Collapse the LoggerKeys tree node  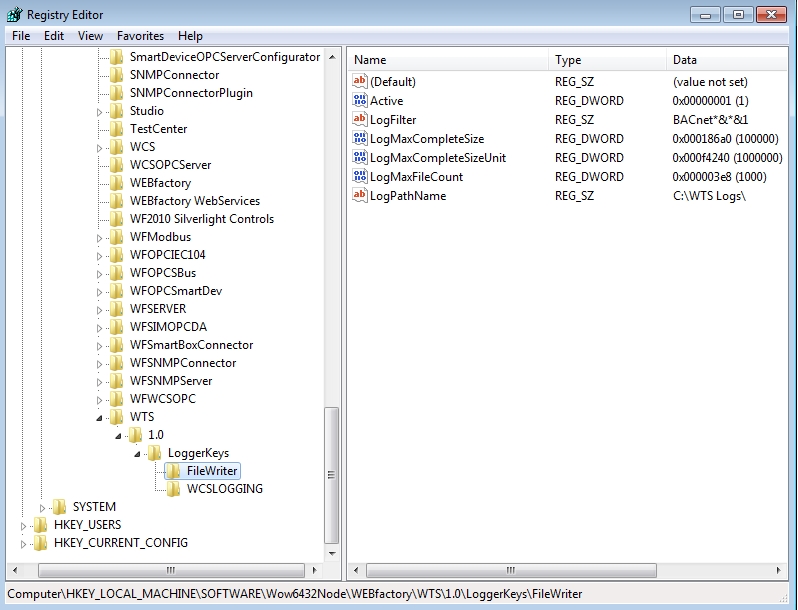(x=137, y=454)
